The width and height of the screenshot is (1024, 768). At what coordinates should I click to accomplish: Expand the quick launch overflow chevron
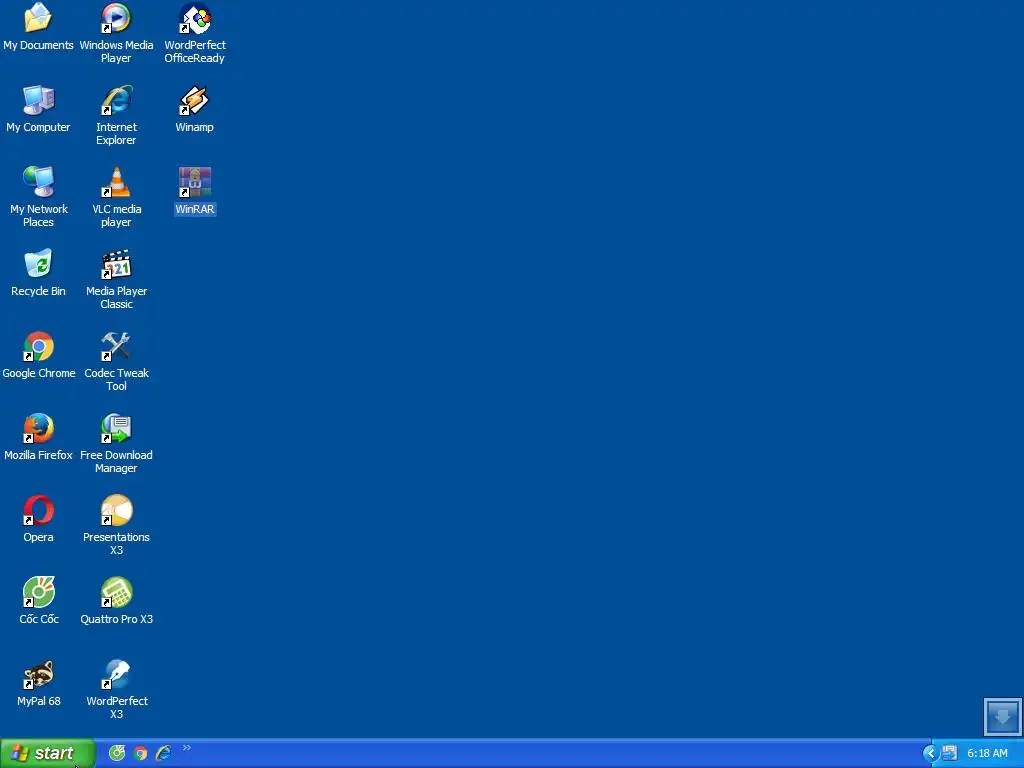pos(187,748)
